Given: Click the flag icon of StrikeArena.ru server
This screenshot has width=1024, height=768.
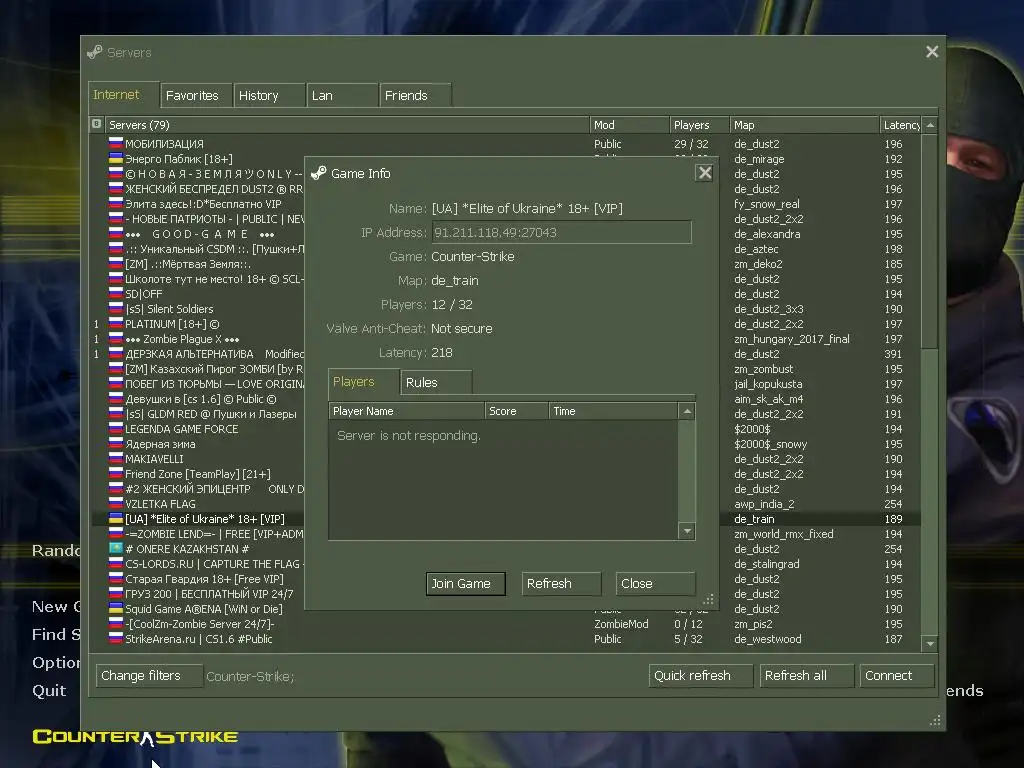Looking at the screenshot, I should tap(116, 639).
